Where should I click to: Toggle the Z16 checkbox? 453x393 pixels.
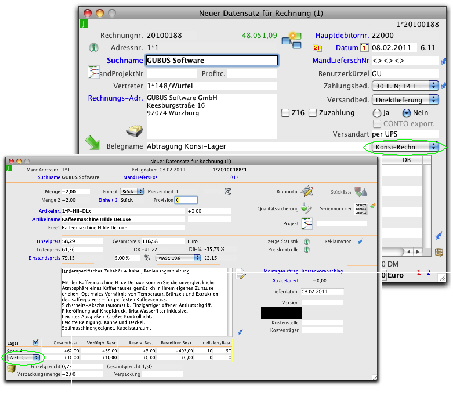coord(285,113)
